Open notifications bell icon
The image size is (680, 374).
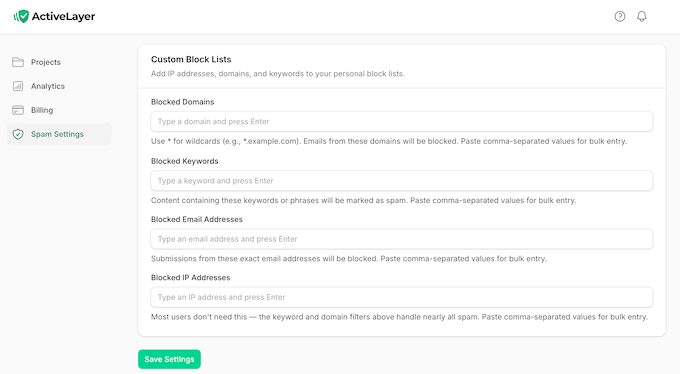641,16
